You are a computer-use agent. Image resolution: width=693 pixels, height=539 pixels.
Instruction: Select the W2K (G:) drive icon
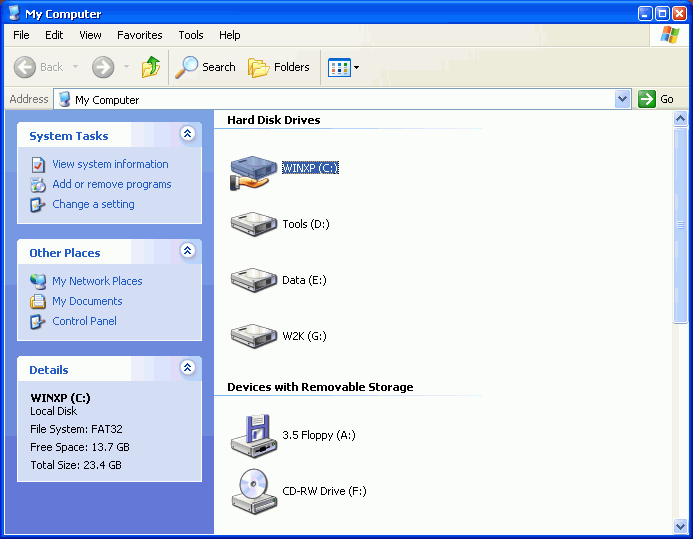click(x=253, y=336)
